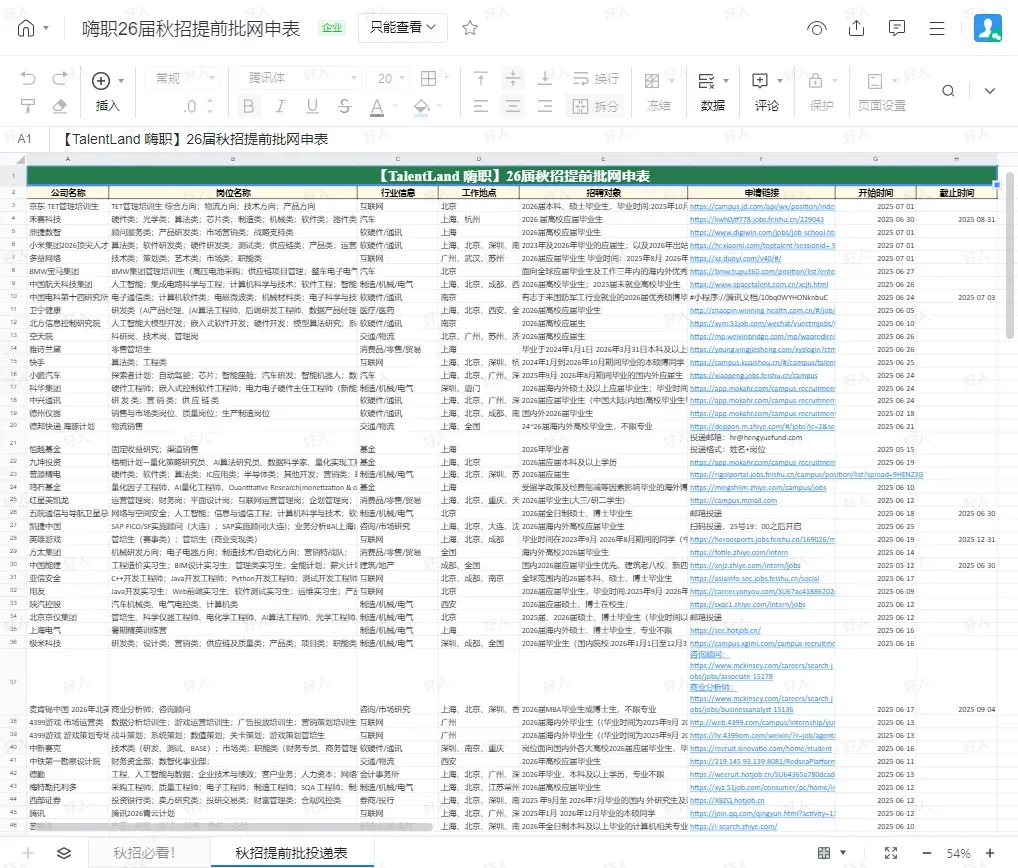The height and width of the screenshot is (868, 1018).
Task: Click the A1 cell name box
Action: click(25, 139)
